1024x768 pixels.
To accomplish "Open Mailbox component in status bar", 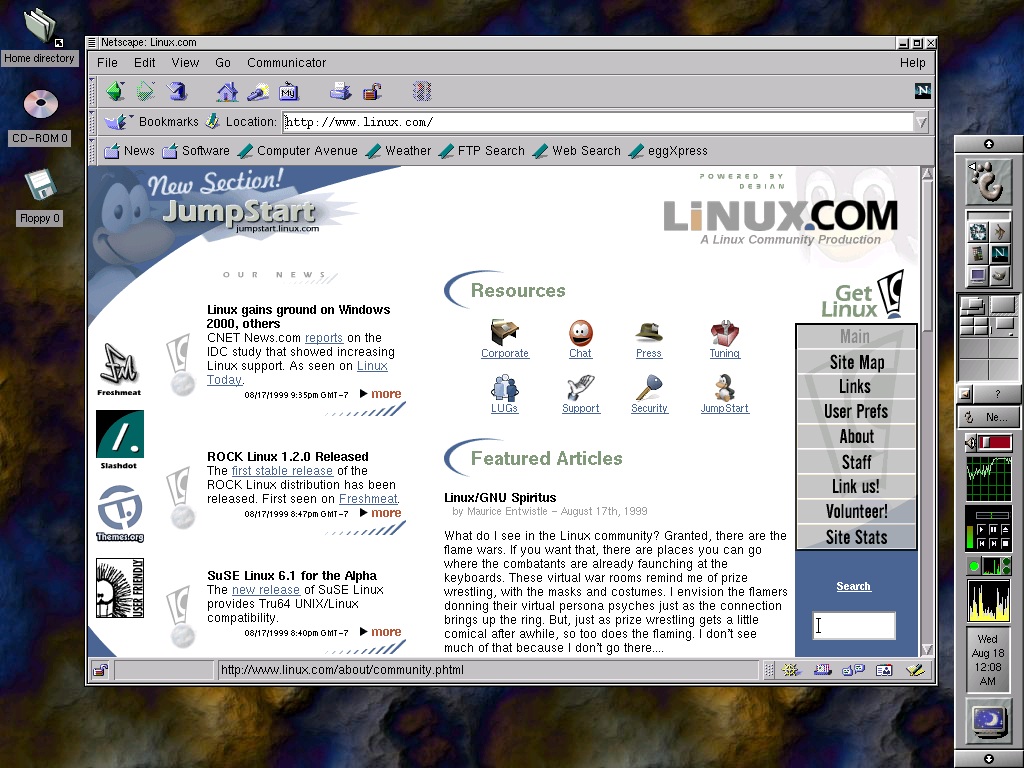I will click(x=822, y=670).
